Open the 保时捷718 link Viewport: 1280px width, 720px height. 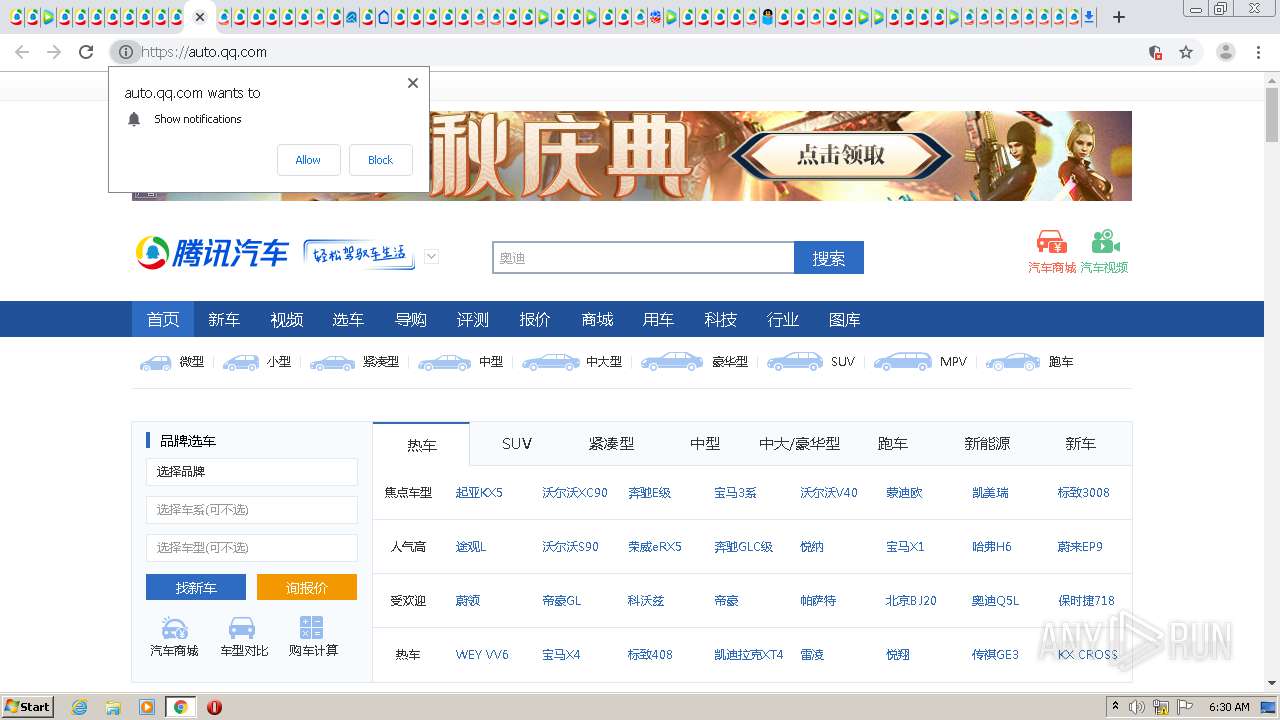1086,601
